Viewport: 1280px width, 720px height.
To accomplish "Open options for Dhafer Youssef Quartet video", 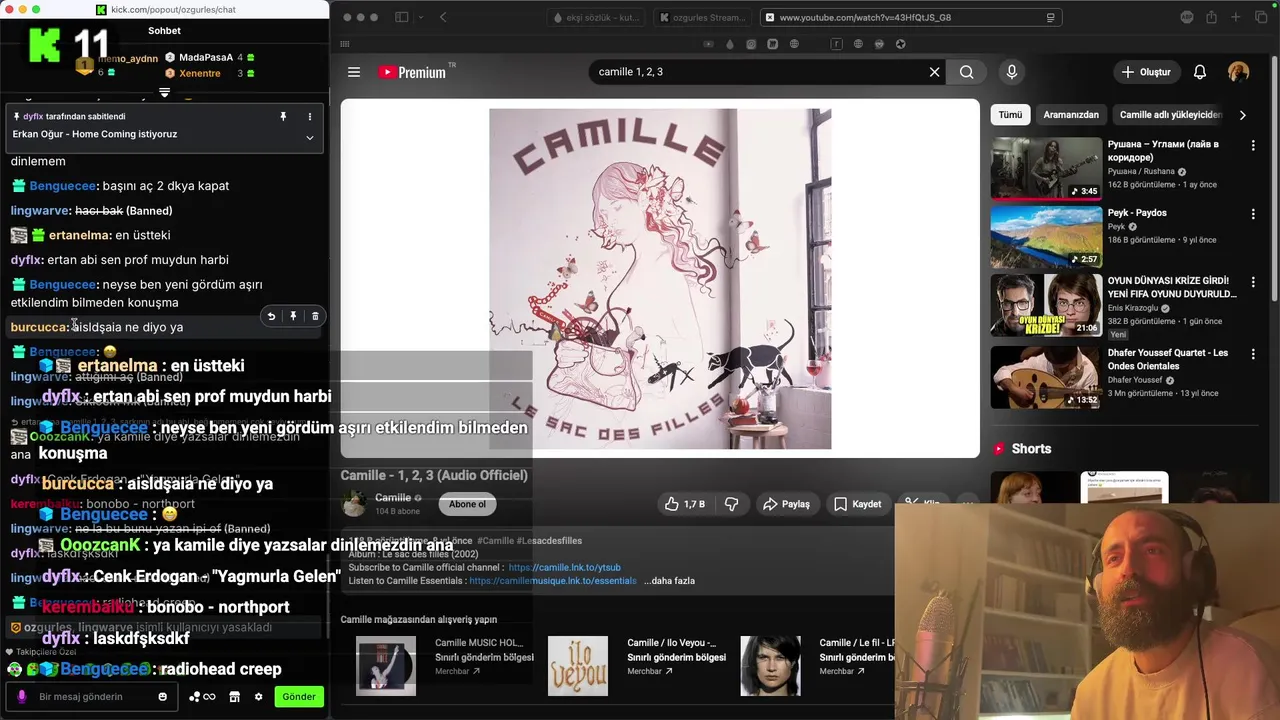I will [1252, 354].
